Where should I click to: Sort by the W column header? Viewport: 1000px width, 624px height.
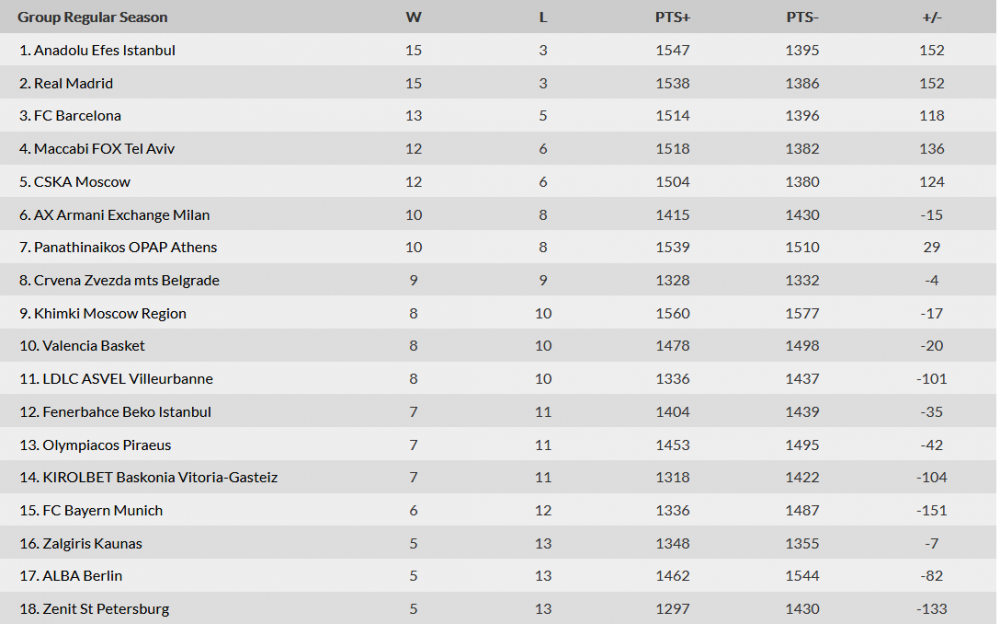coord(413,17)
